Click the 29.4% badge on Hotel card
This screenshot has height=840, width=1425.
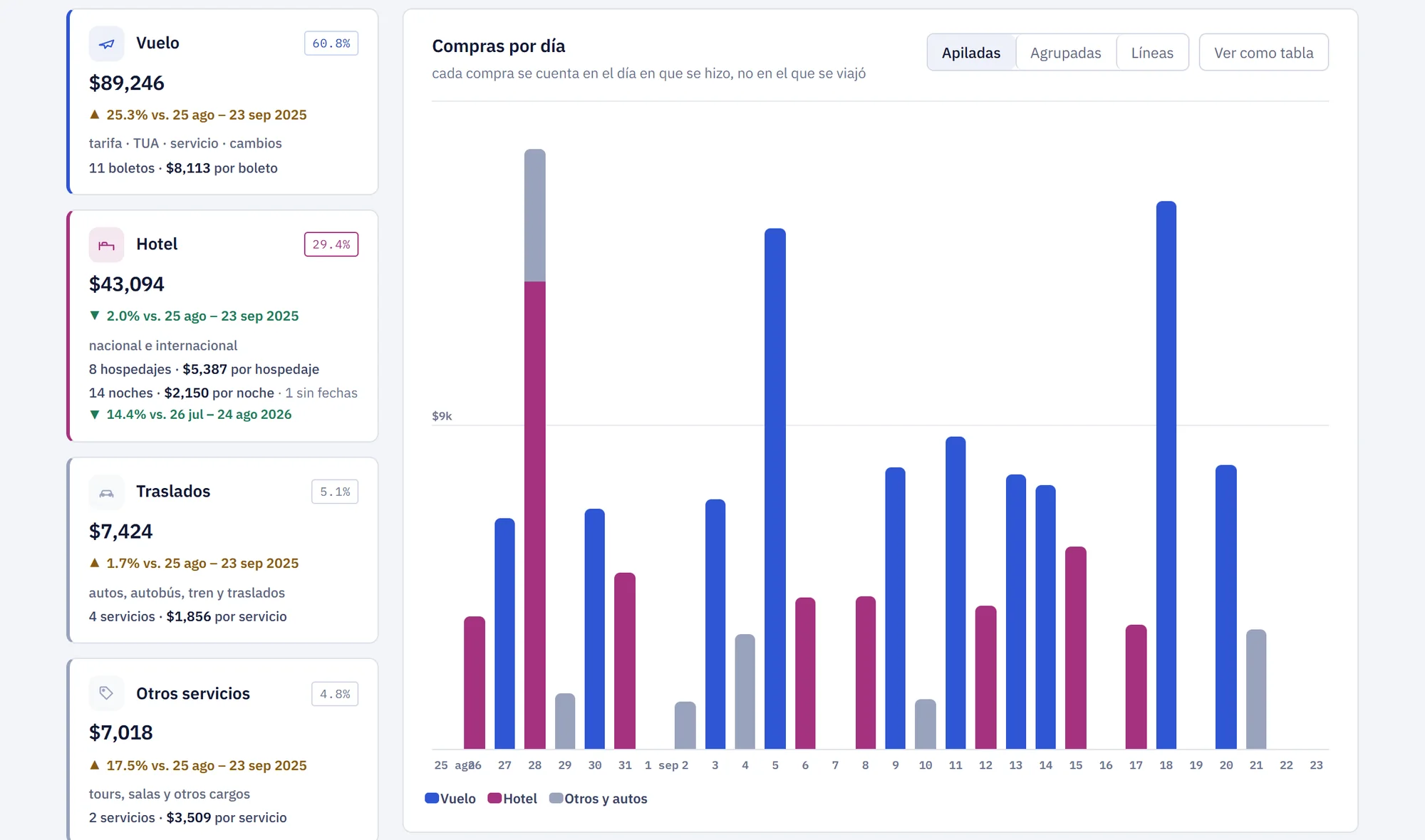point(331,244)
